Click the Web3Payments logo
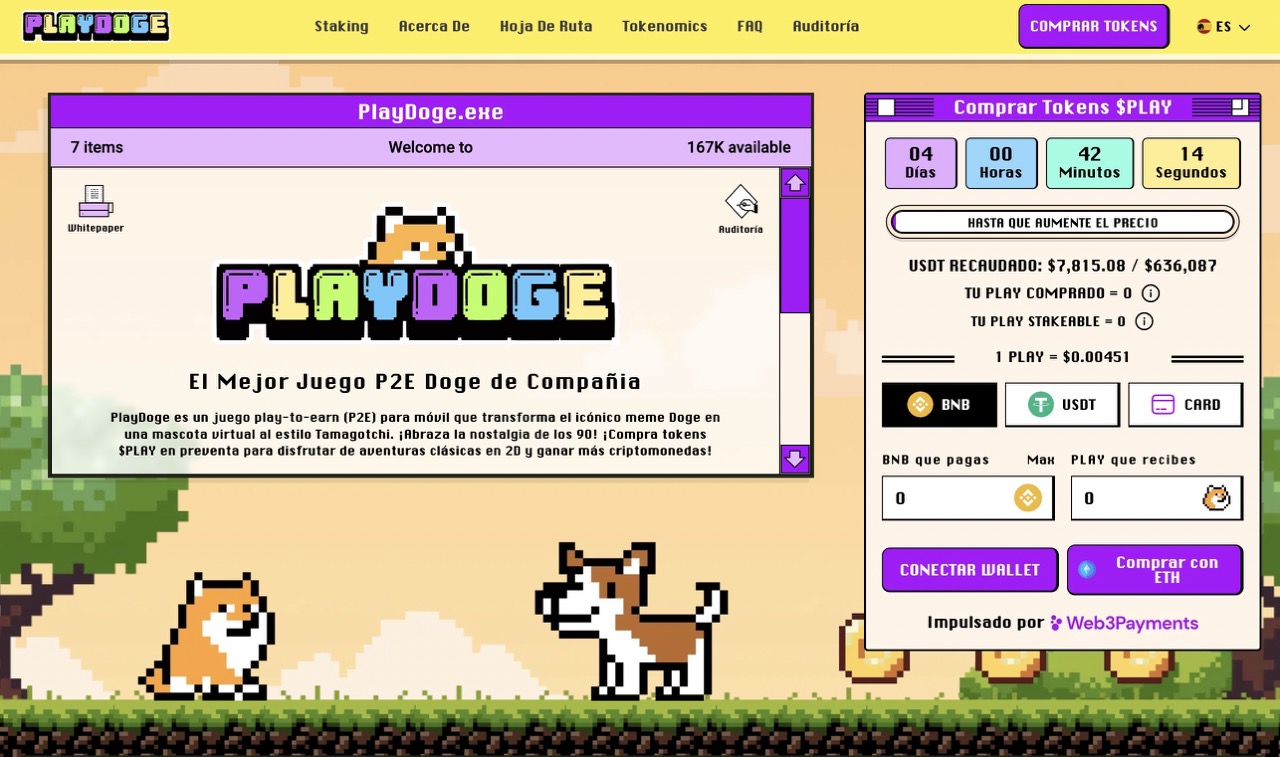This screenshot has width=1280, height=757. tap(1123, 623)
